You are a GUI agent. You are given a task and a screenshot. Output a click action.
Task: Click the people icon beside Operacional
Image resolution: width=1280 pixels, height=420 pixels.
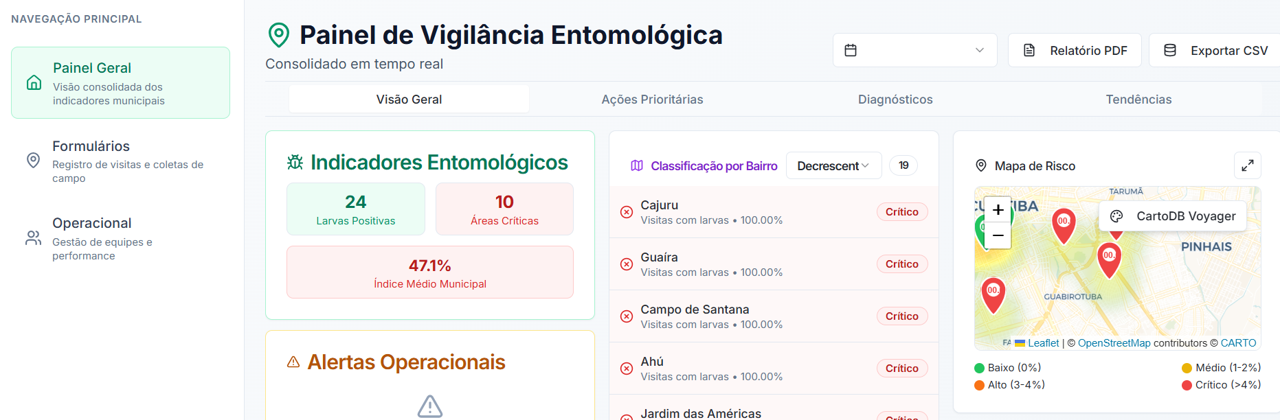33,238
